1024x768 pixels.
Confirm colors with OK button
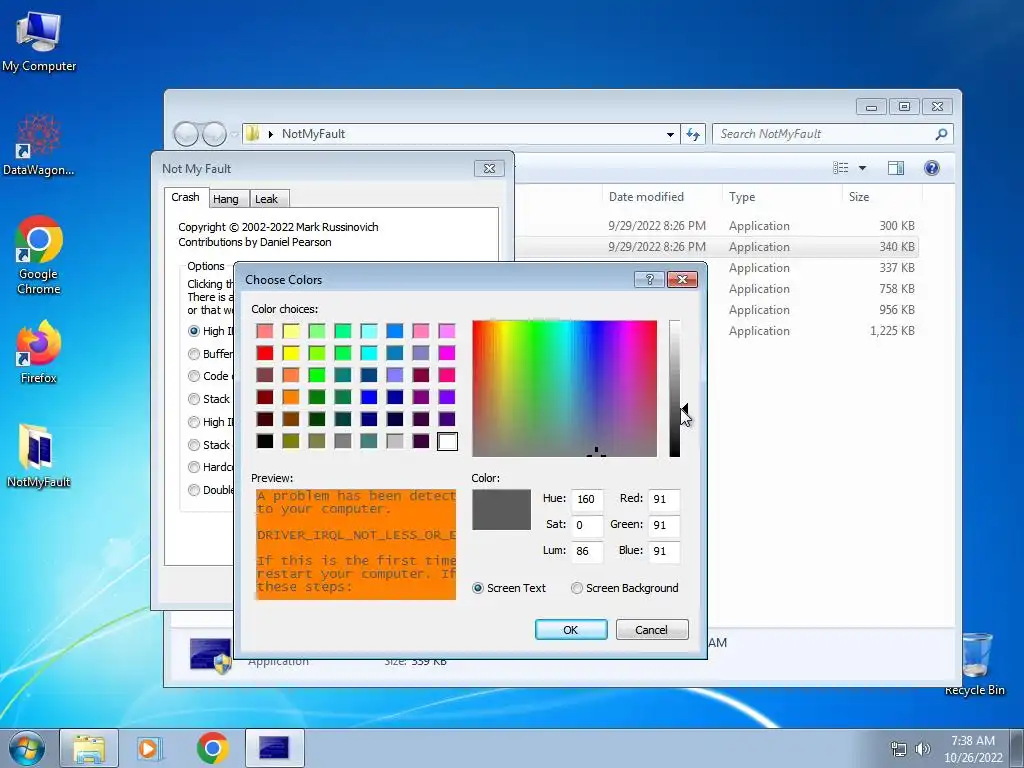click(571, 630)
